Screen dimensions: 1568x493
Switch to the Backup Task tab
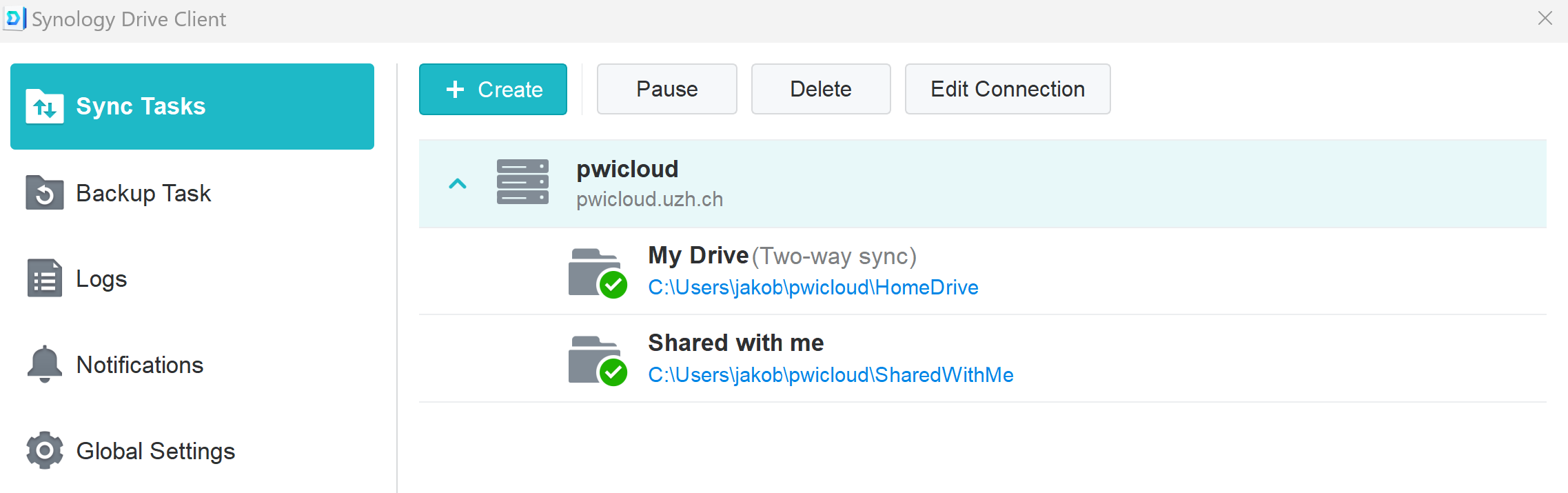(x=192, y=192)
